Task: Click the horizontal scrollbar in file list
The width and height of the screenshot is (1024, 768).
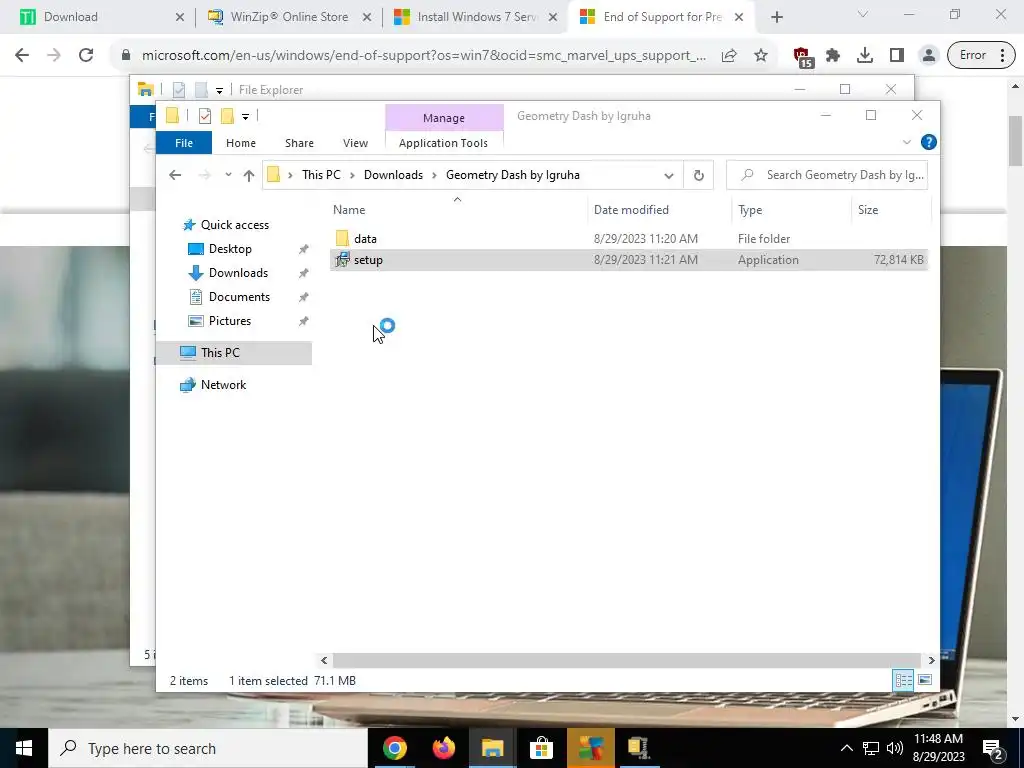Action: pyautogui.click(x=627, y=660)
